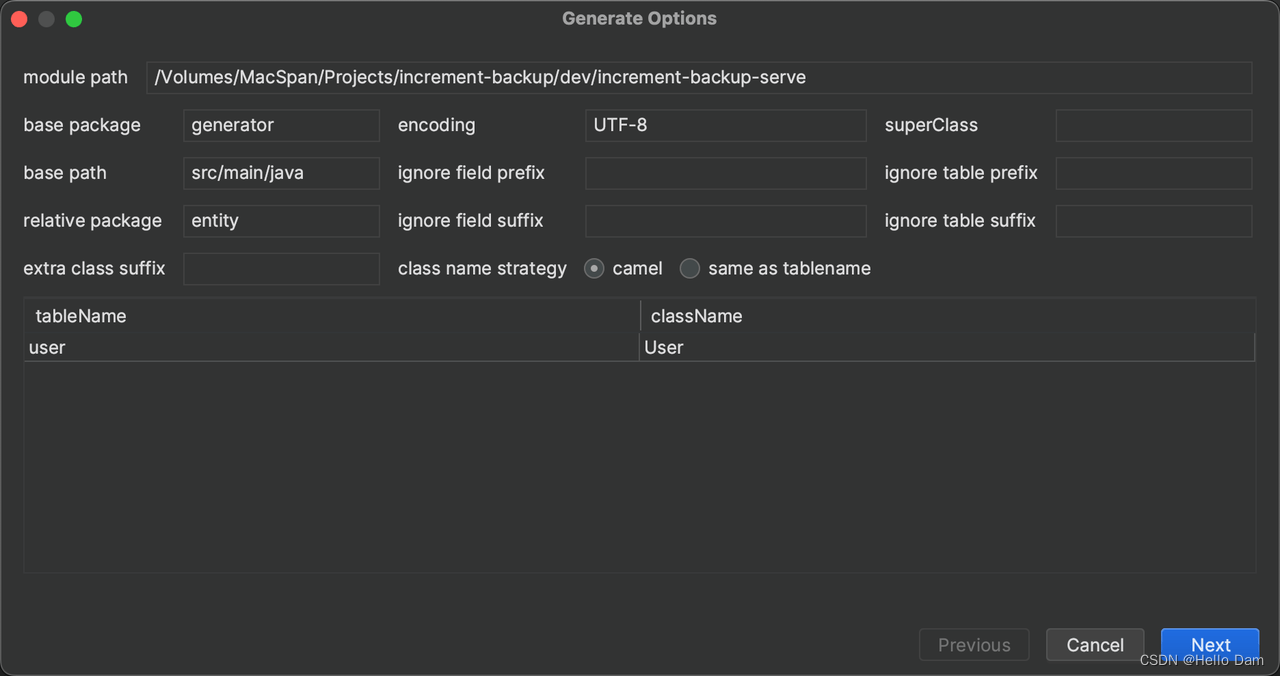Click the tableName column header
Screen dimensions: 1280x676
click(332, 316)
